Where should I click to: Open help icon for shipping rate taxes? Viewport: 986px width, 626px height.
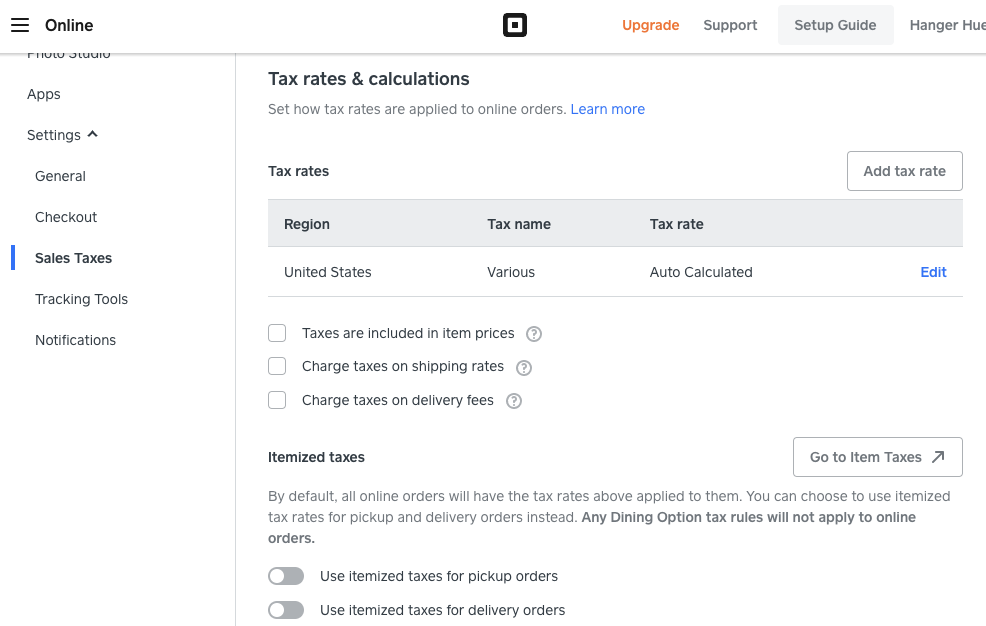524,367
